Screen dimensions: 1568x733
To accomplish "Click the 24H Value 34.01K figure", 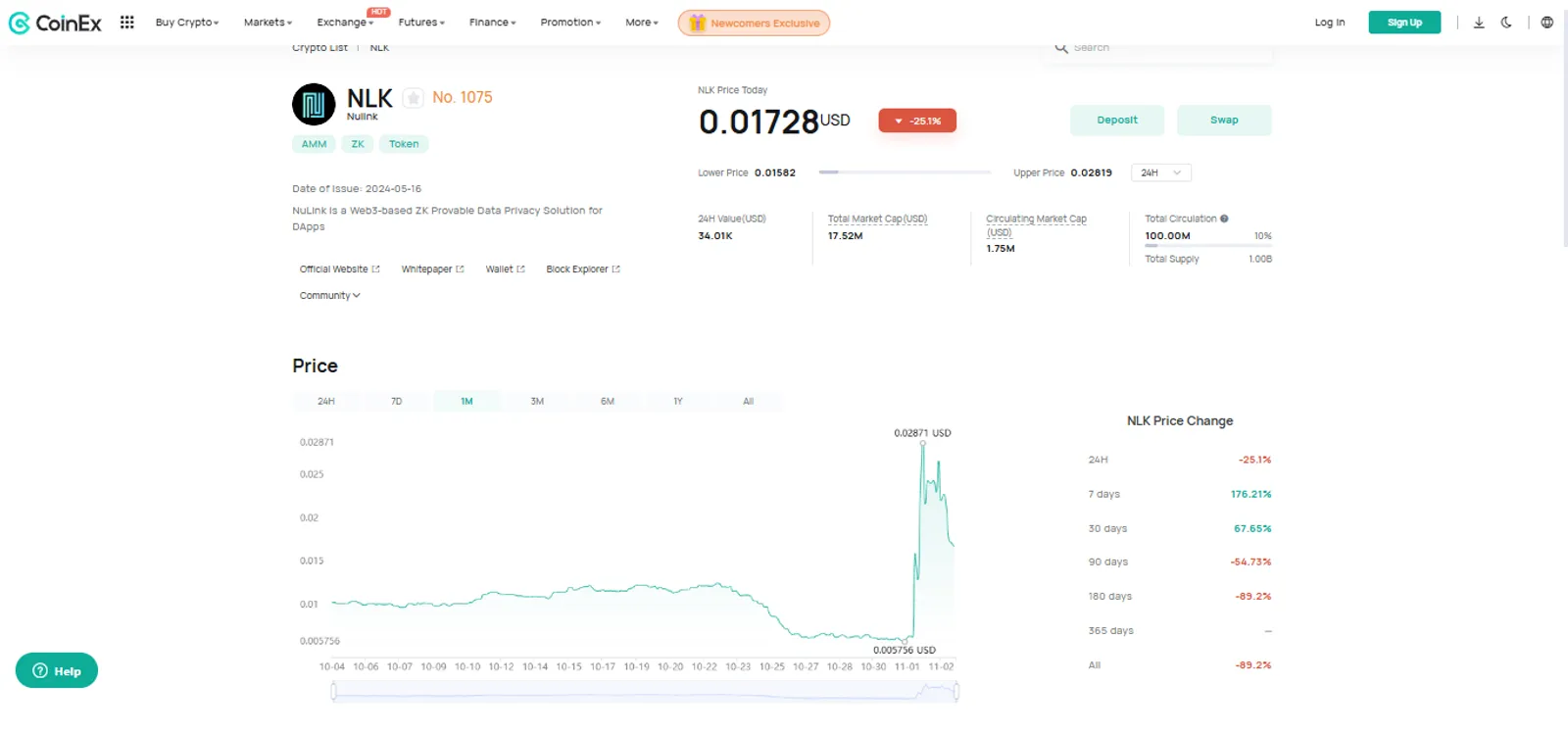I will (x=715, y=236).
